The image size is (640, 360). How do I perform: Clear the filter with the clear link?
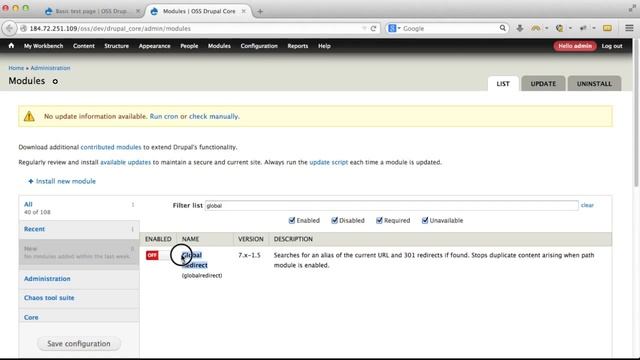click(x=587, y=205)
